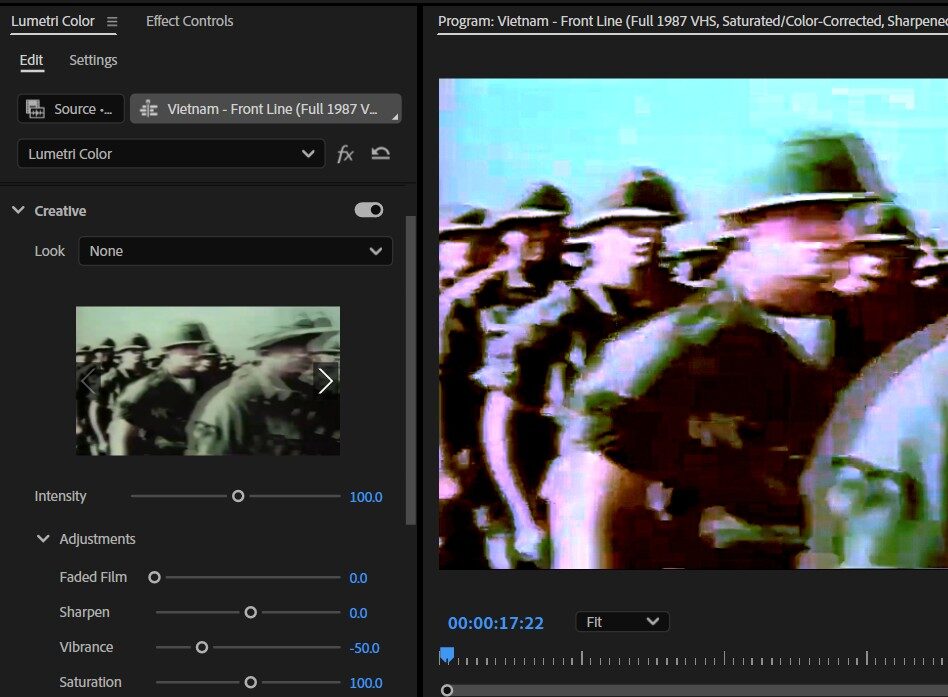Click the sequence icon beside Vietnam clip name
The width and height of the screenshot is (948, 697).
click(149, 109)
